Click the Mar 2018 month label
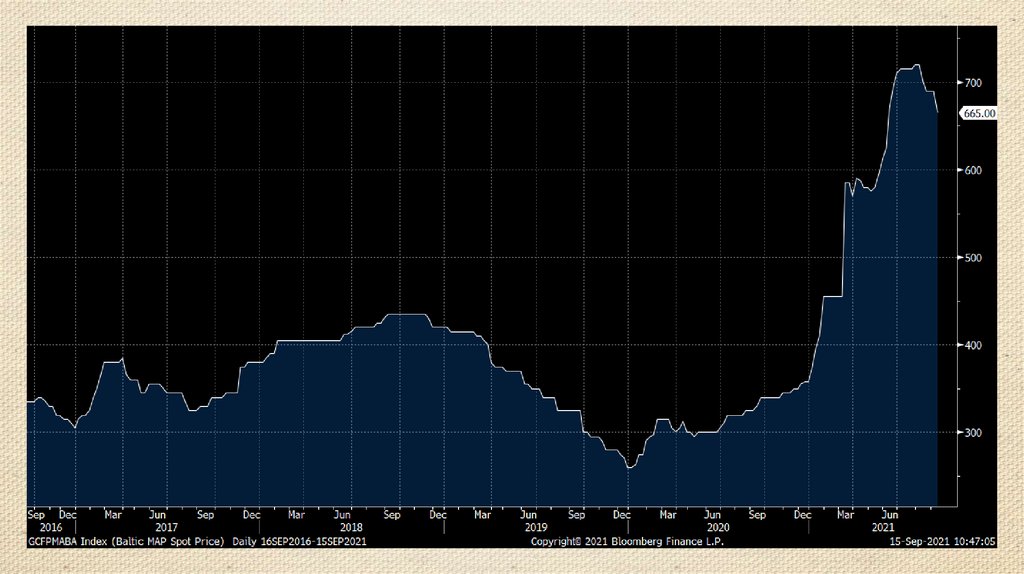1024x574 pixels. click(296, 515)
